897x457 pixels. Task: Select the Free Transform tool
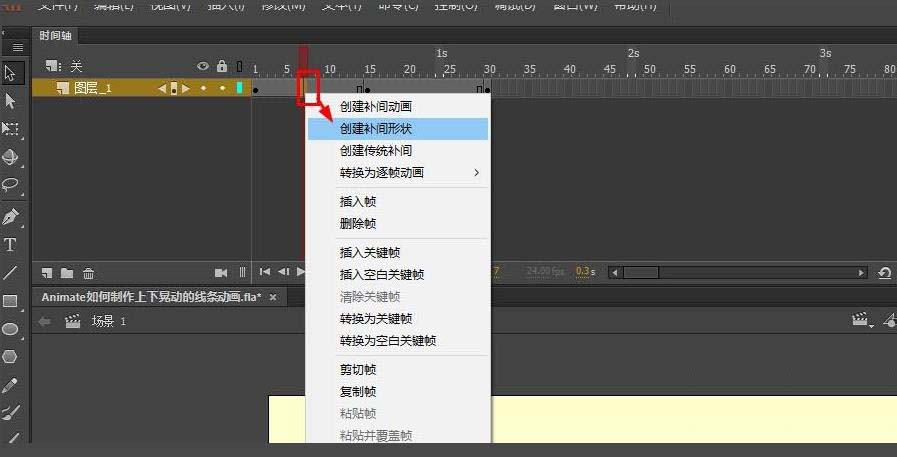pyautogui.click(x=11, y=129)
